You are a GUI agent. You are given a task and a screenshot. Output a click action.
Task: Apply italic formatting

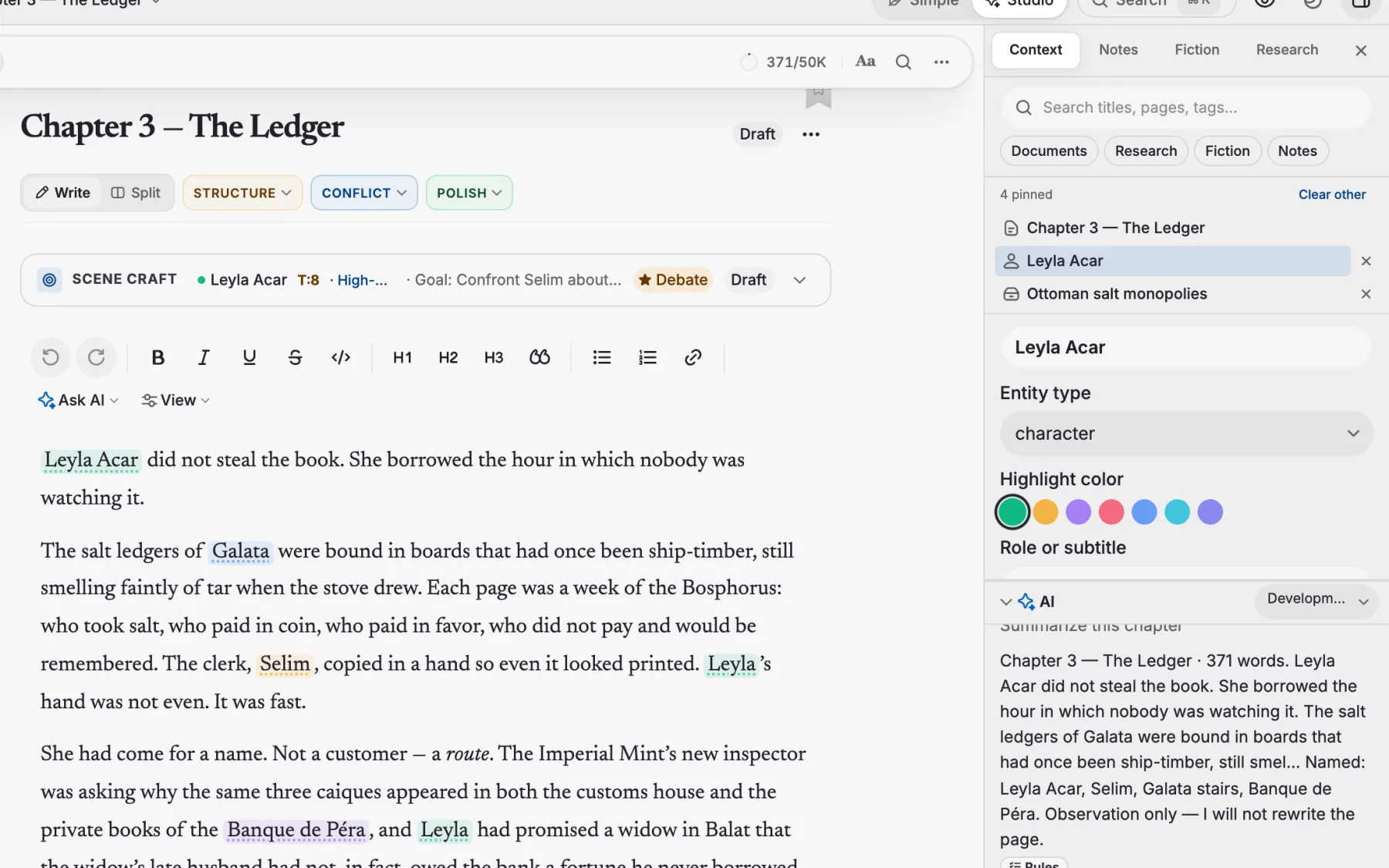tap(204, 357)
